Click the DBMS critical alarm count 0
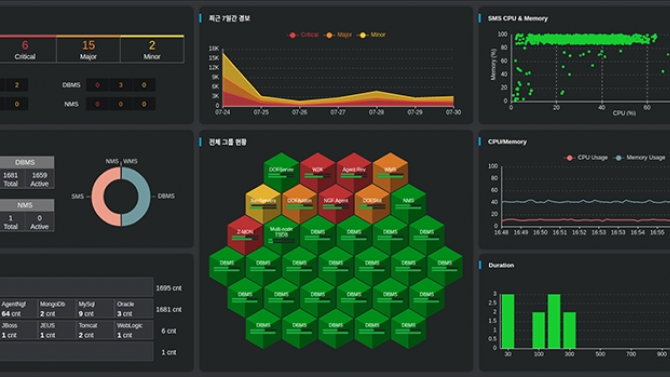The height and width of the screenshot is (377, 670). tap(97, 85)
